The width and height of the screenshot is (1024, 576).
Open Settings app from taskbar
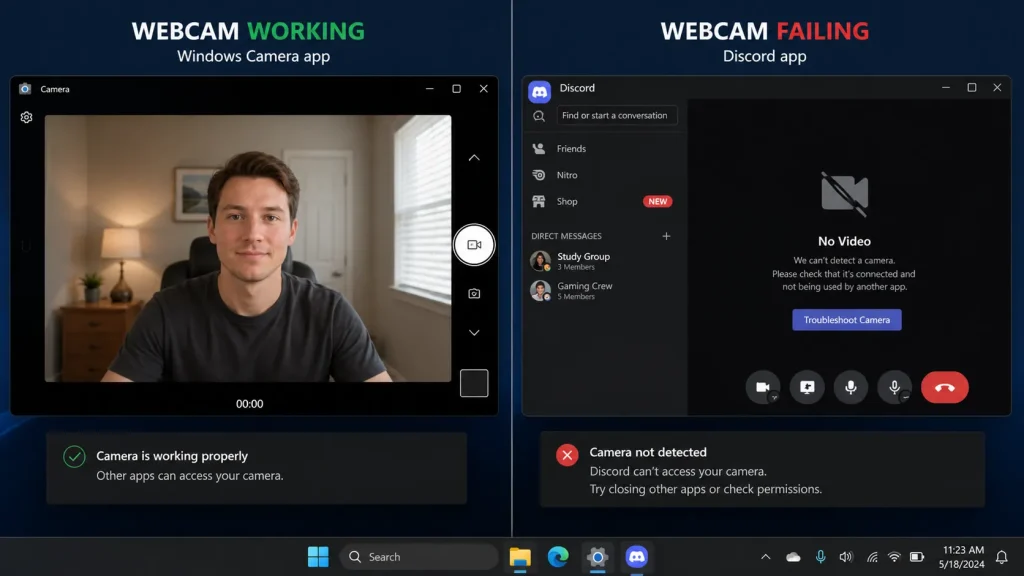[x=597, y=557]
